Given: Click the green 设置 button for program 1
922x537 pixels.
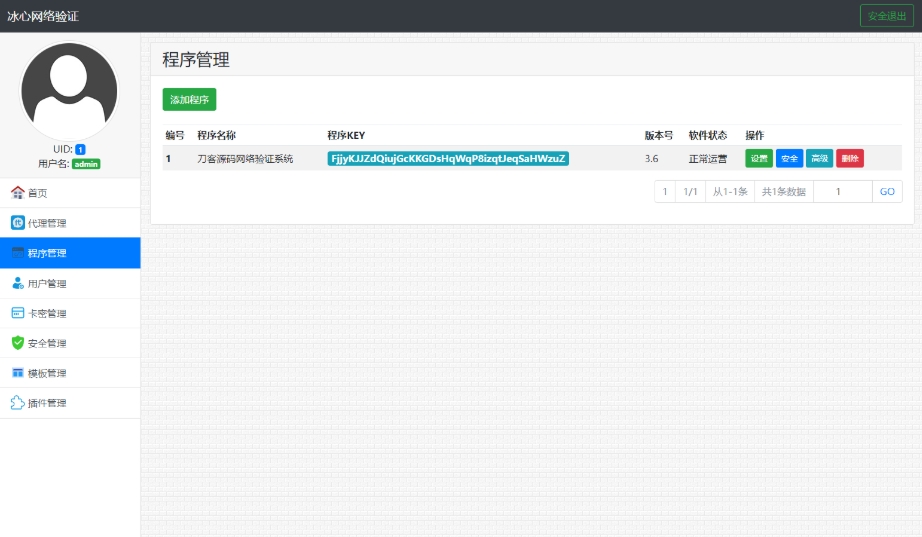Looking at the screenshot, I should coord(759,158).
